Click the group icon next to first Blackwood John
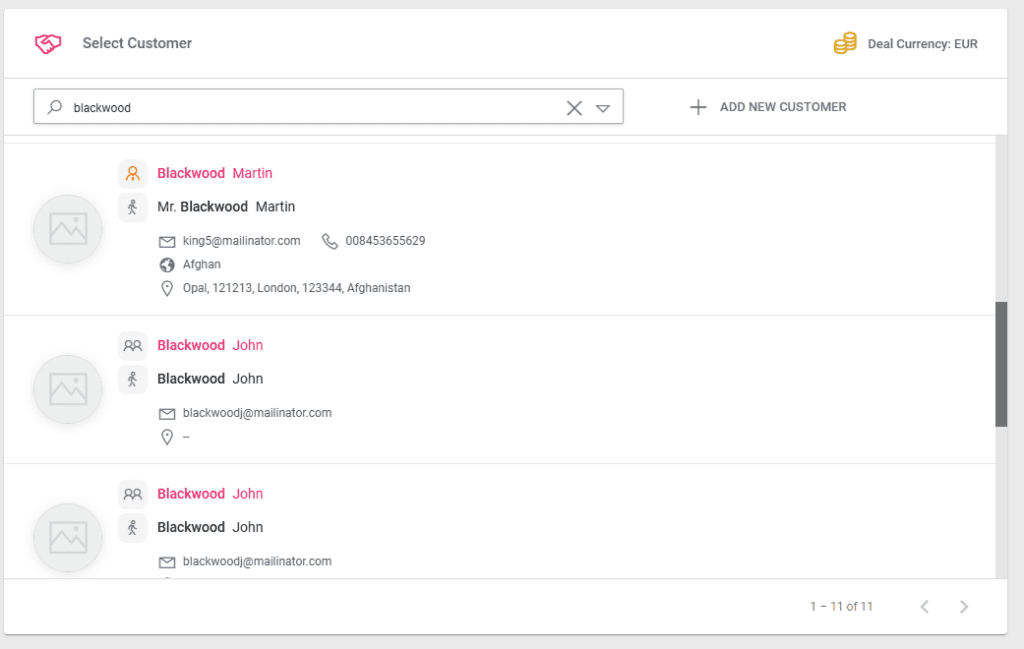Image resolution: width=1024 pixels, height=649 pixels. coord(132,344)
